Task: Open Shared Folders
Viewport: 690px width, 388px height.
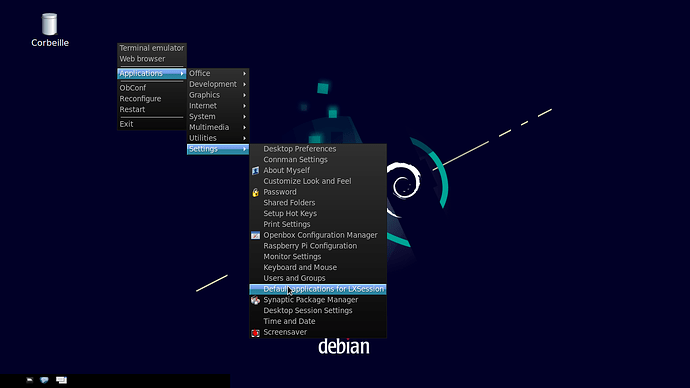Action: click(x=318, y=203)
